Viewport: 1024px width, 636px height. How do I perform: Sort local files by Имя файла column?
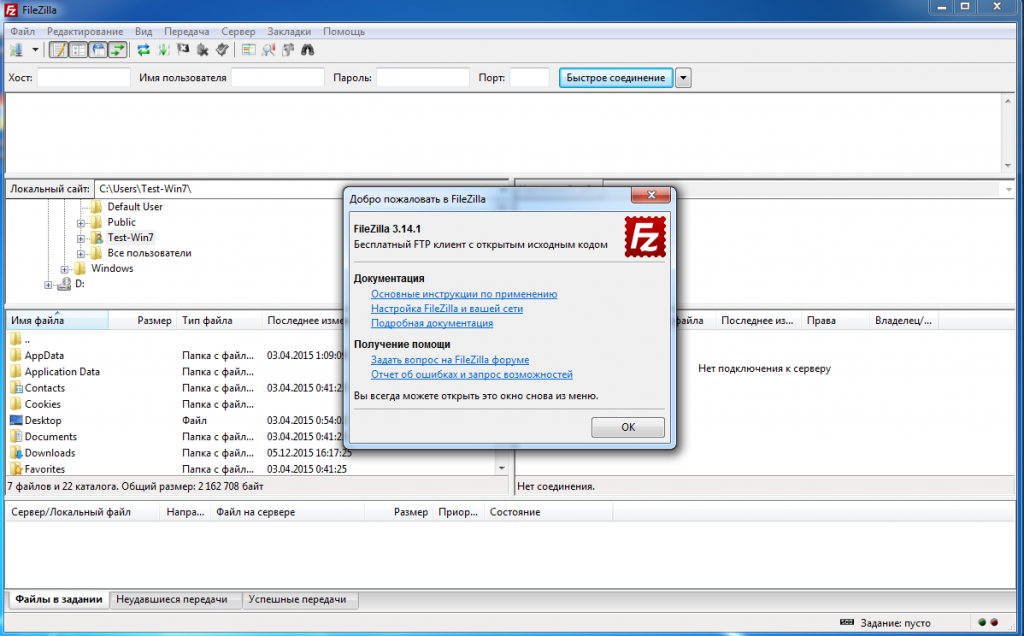(57, 321)
